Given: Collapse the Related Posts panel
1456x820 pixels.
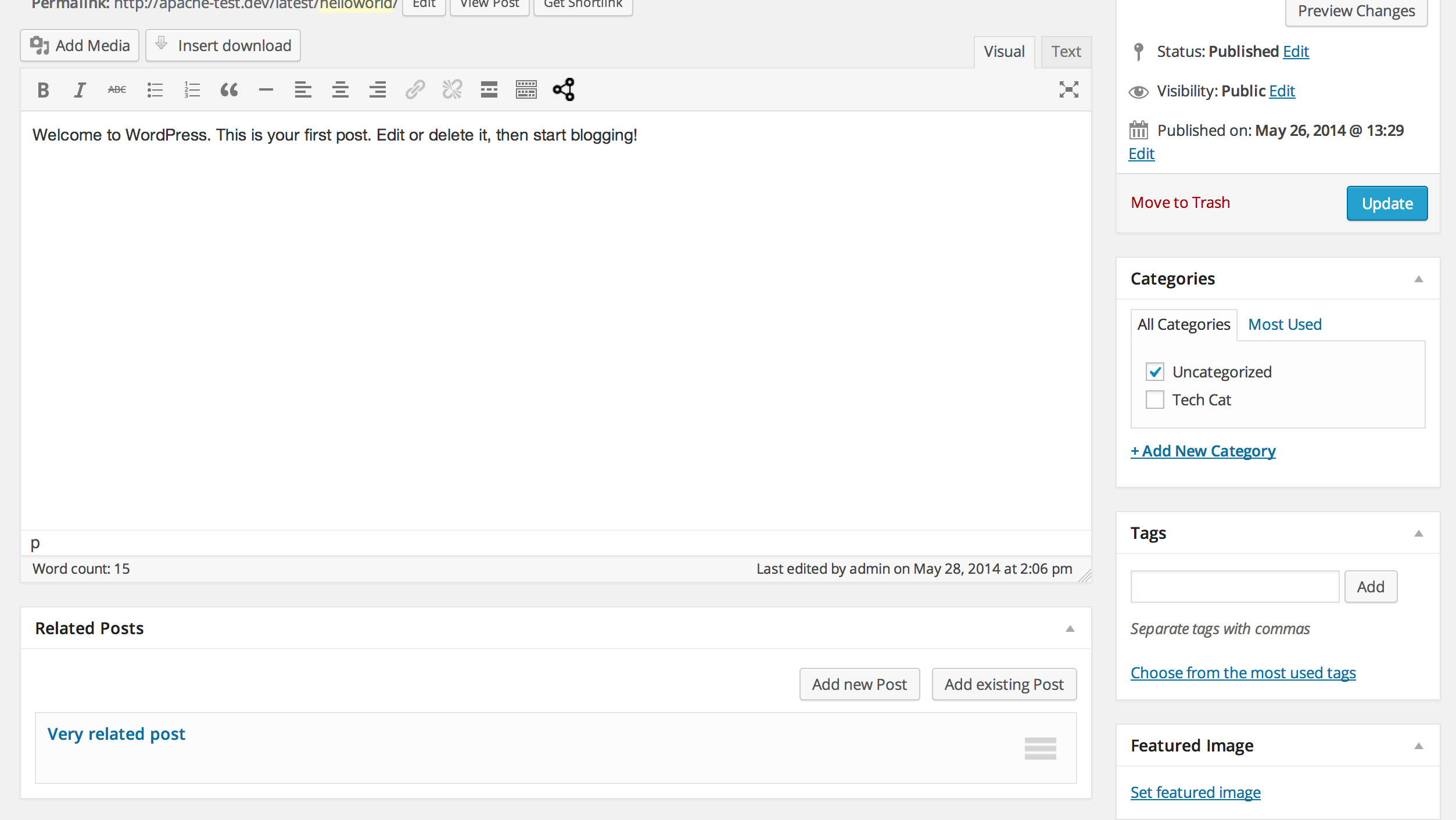Looking at the screenshot, I should coord(1070,629).
